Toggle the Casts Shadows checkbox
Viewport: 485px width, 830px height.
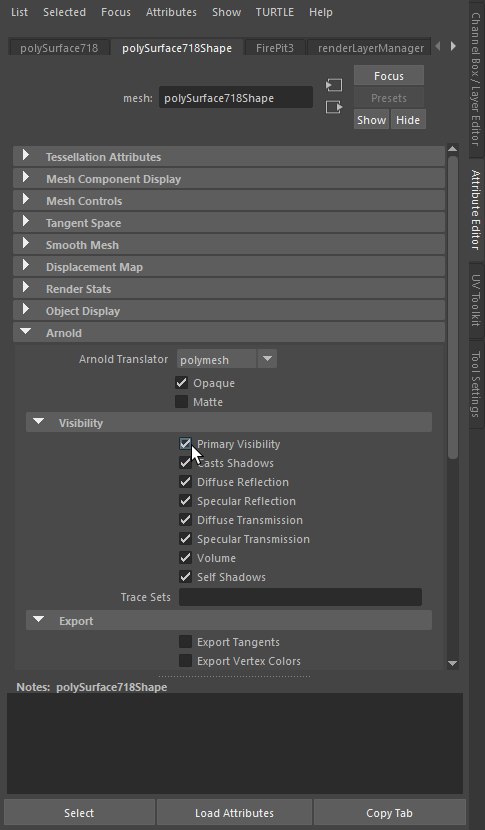[x=185, y=463]
